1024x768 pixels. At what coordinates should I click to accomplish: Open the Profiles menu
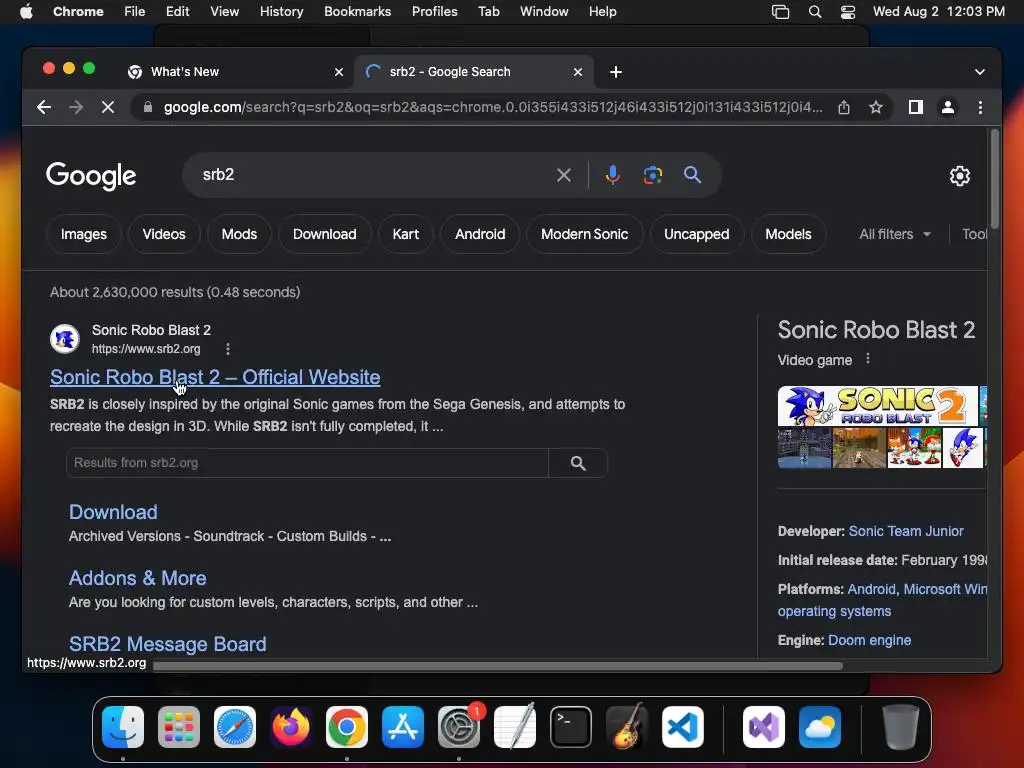[x=434, y=12]
